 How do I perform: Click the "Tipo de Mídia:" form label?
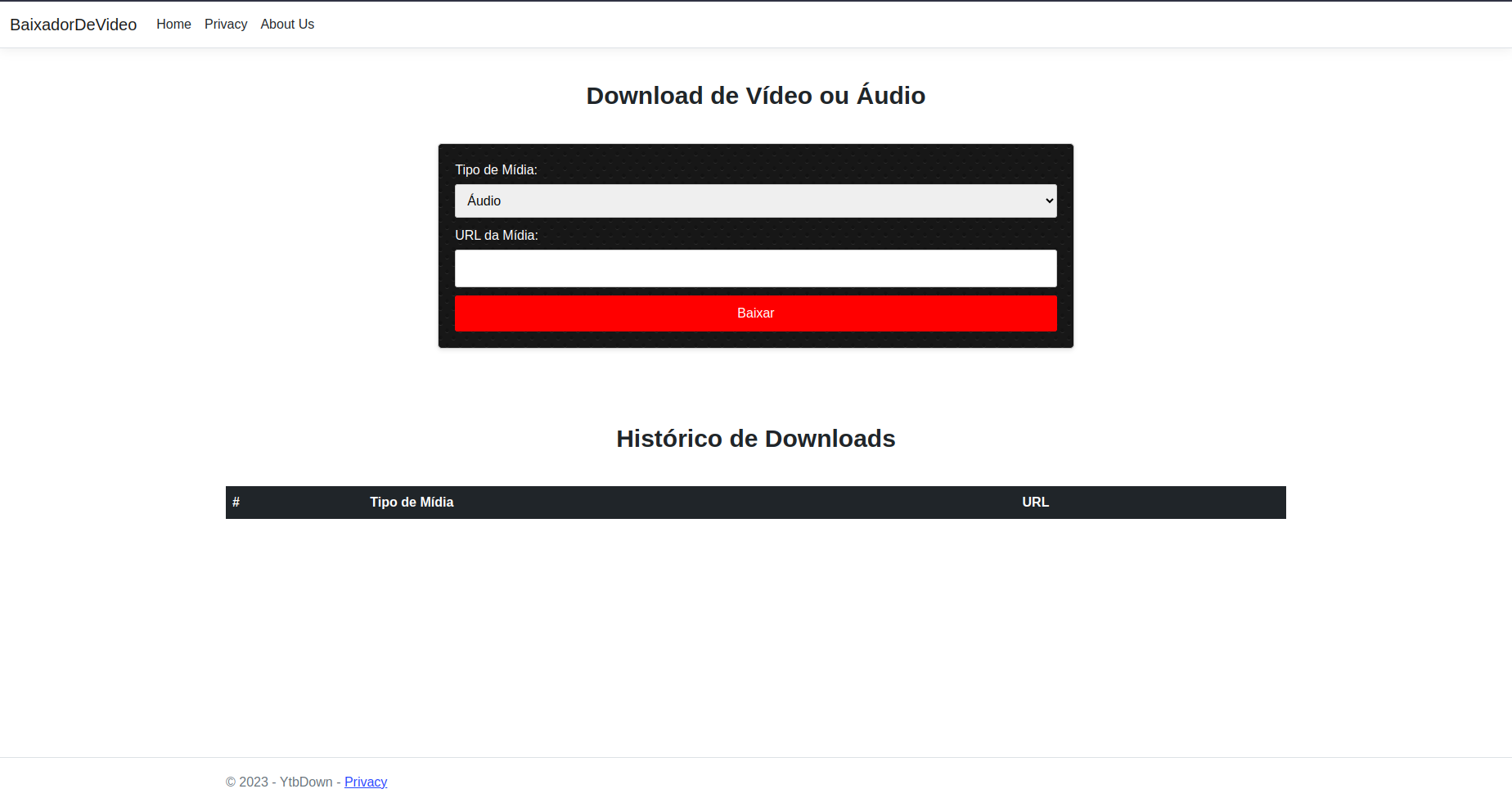pos(496,169)
